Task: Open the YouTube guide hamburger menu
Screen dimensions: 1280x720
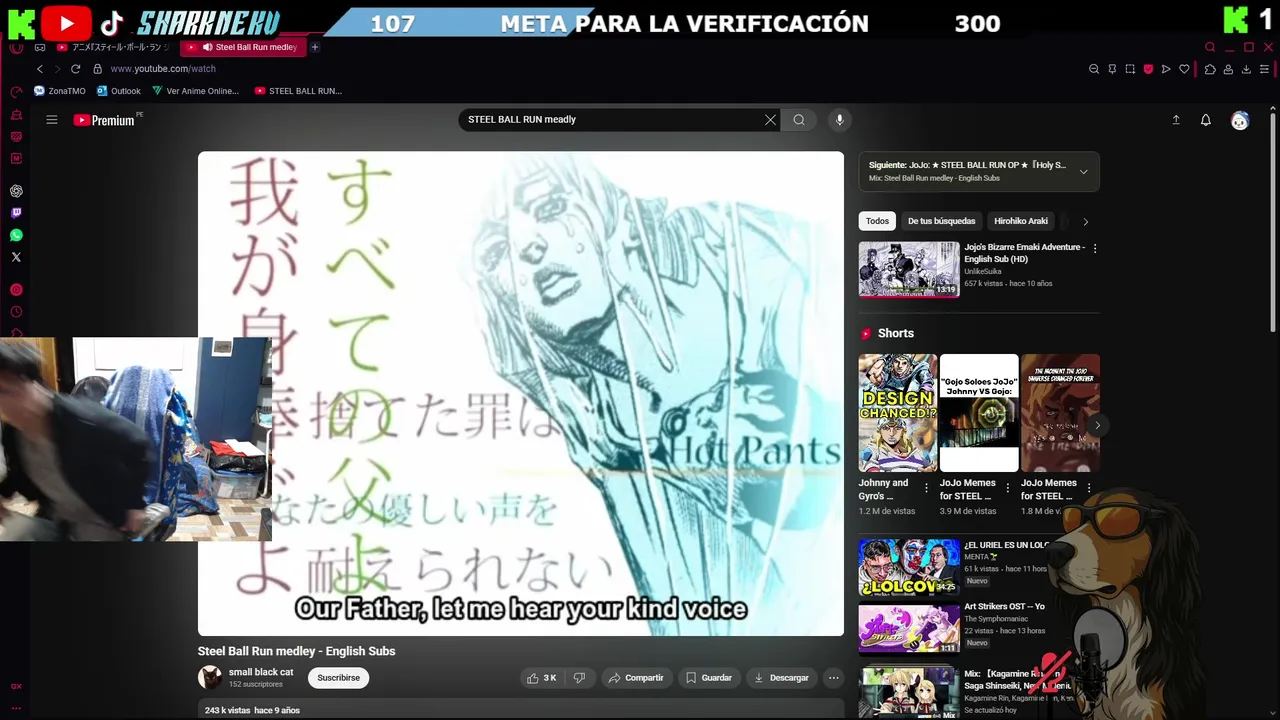Action: (x=52, y=120)
